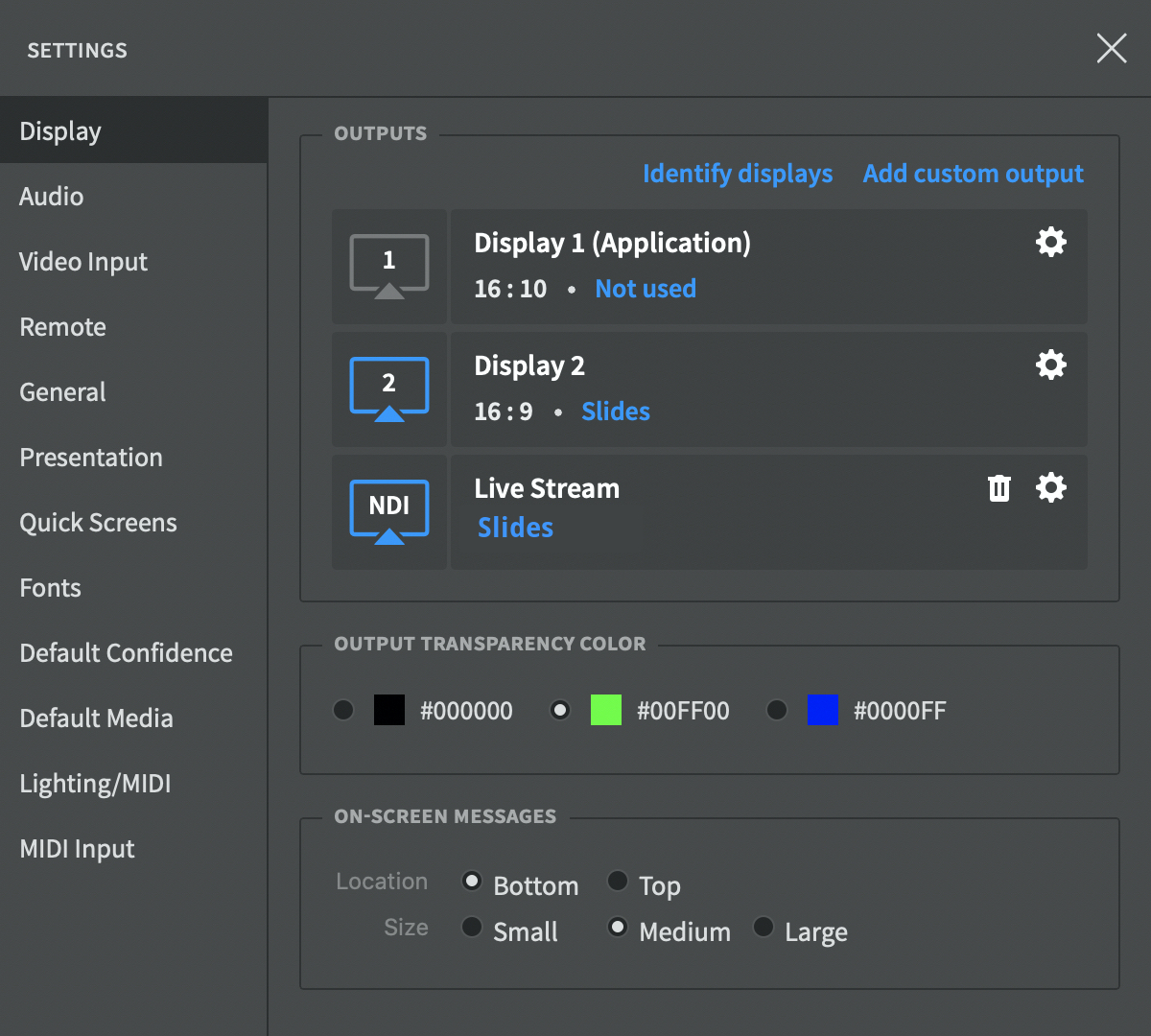
Task: Switch to the Audio settings tab
Action: [x=52, y=197]
